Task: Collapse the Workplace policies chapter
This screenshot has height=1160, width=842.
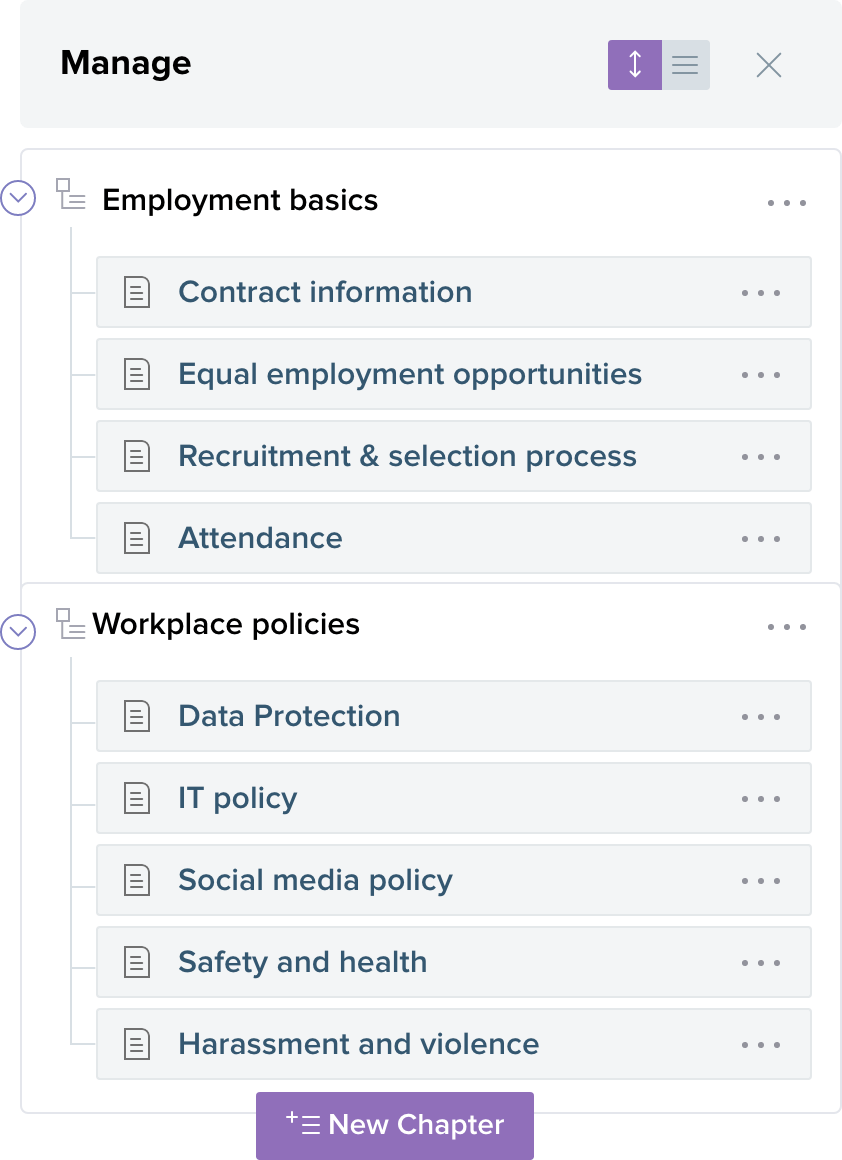Action: point(18,631)
